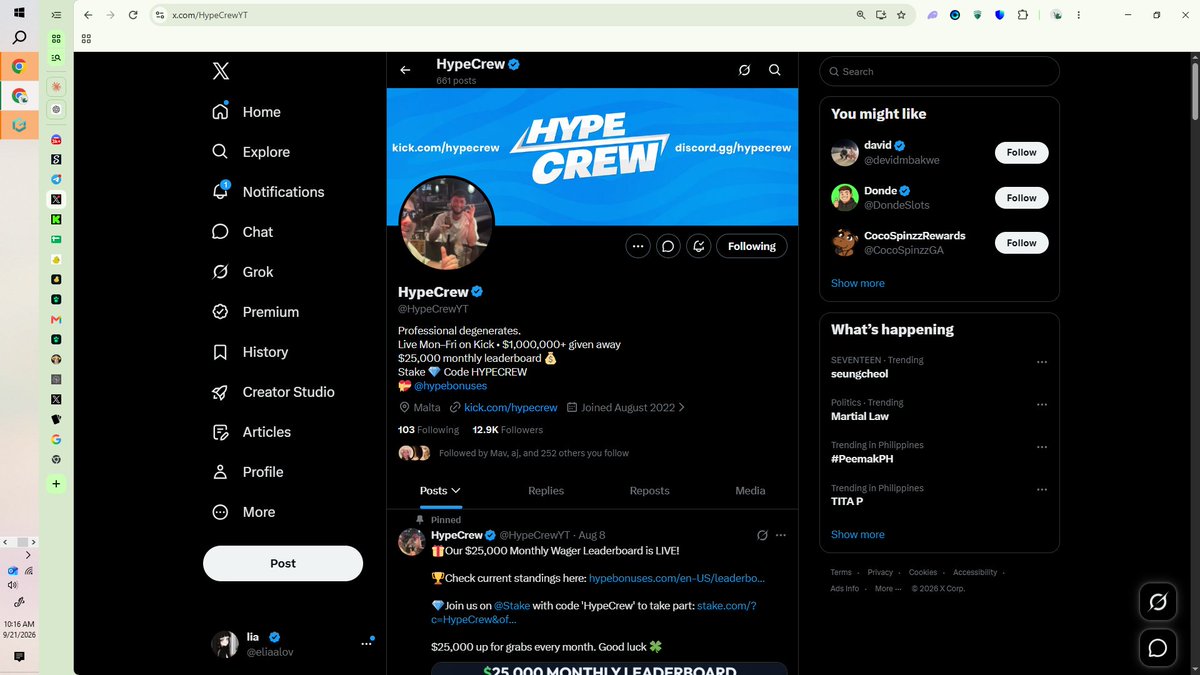Click zoom magnifier icon in address bar
The width and height of the screenshot is (1200, 675).
coord(861,15)
